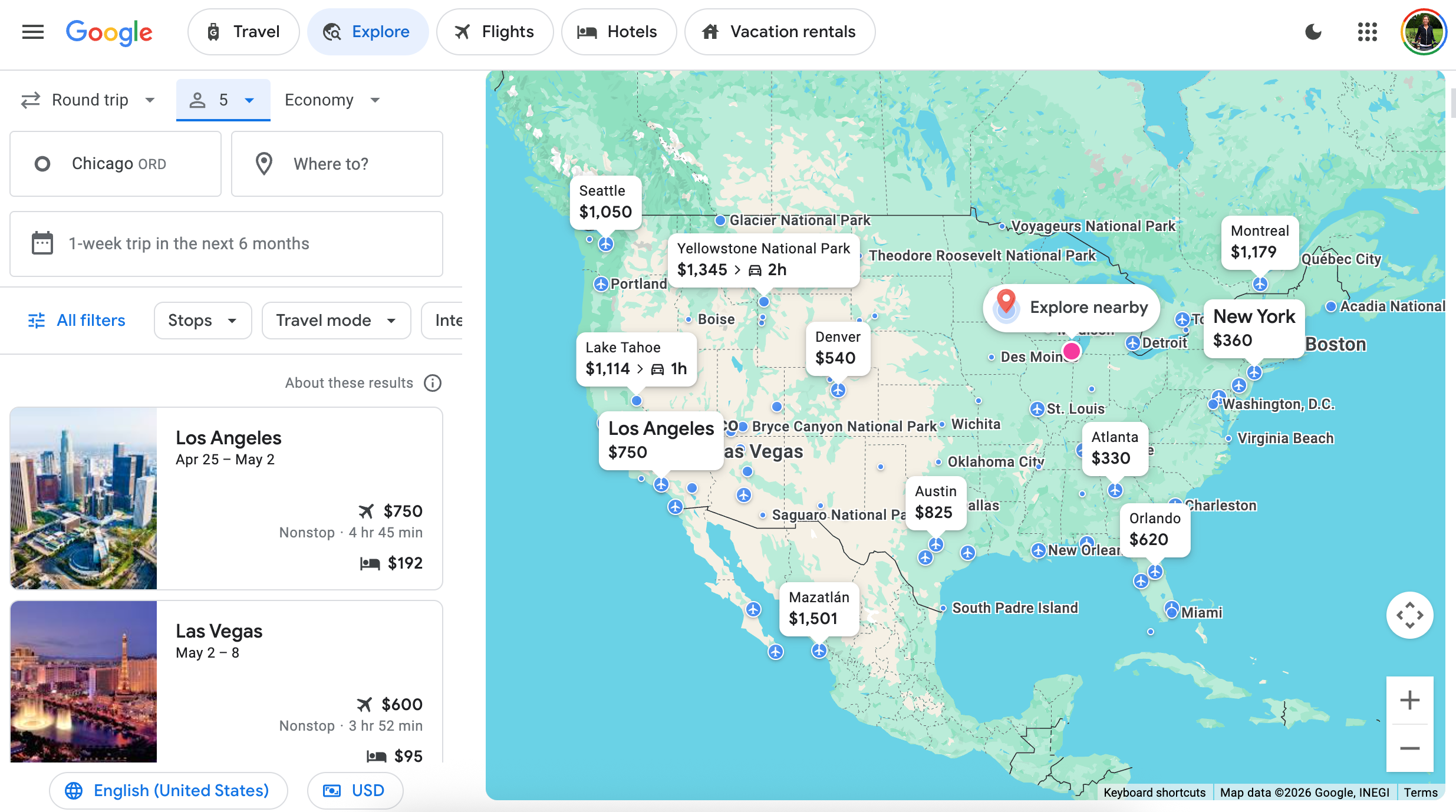
Task: Click the Where to? destination field
Action: click(337, 164)
